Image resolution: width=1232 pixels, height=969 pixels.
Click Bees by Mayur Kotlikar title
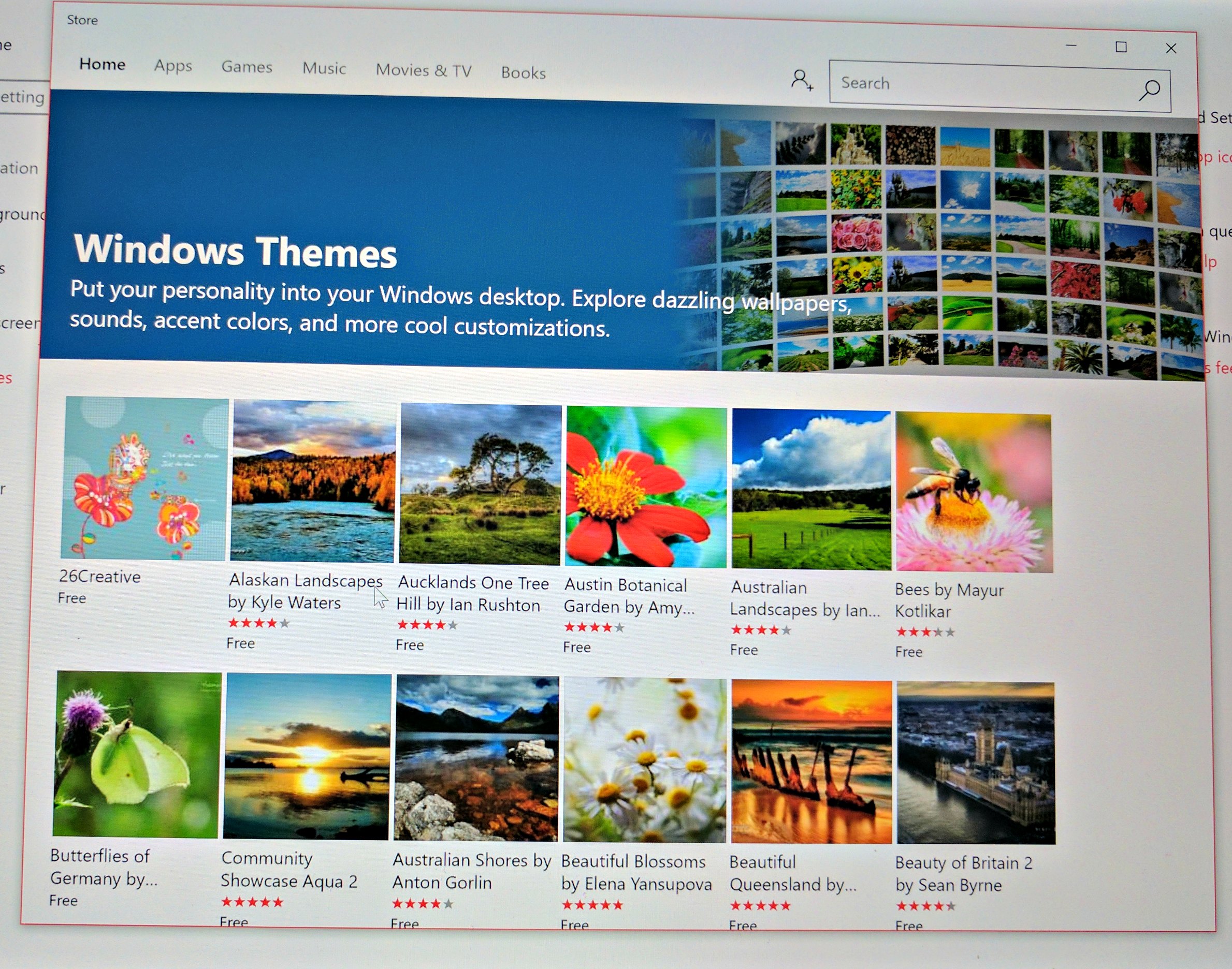pos(949,600)
